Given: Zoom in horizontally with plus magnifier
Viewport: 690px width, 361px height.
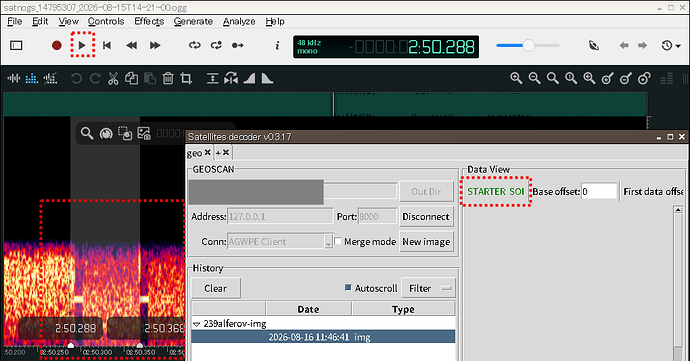Looking at the screenshot, I should [516, 79].
